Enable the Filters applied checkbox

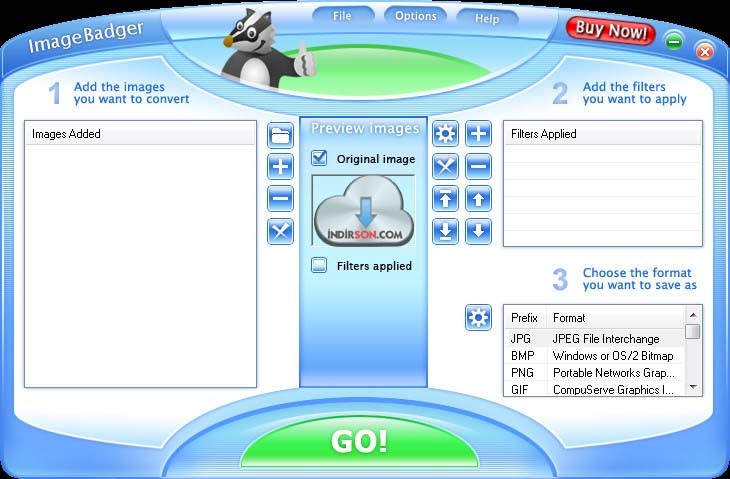319,265
